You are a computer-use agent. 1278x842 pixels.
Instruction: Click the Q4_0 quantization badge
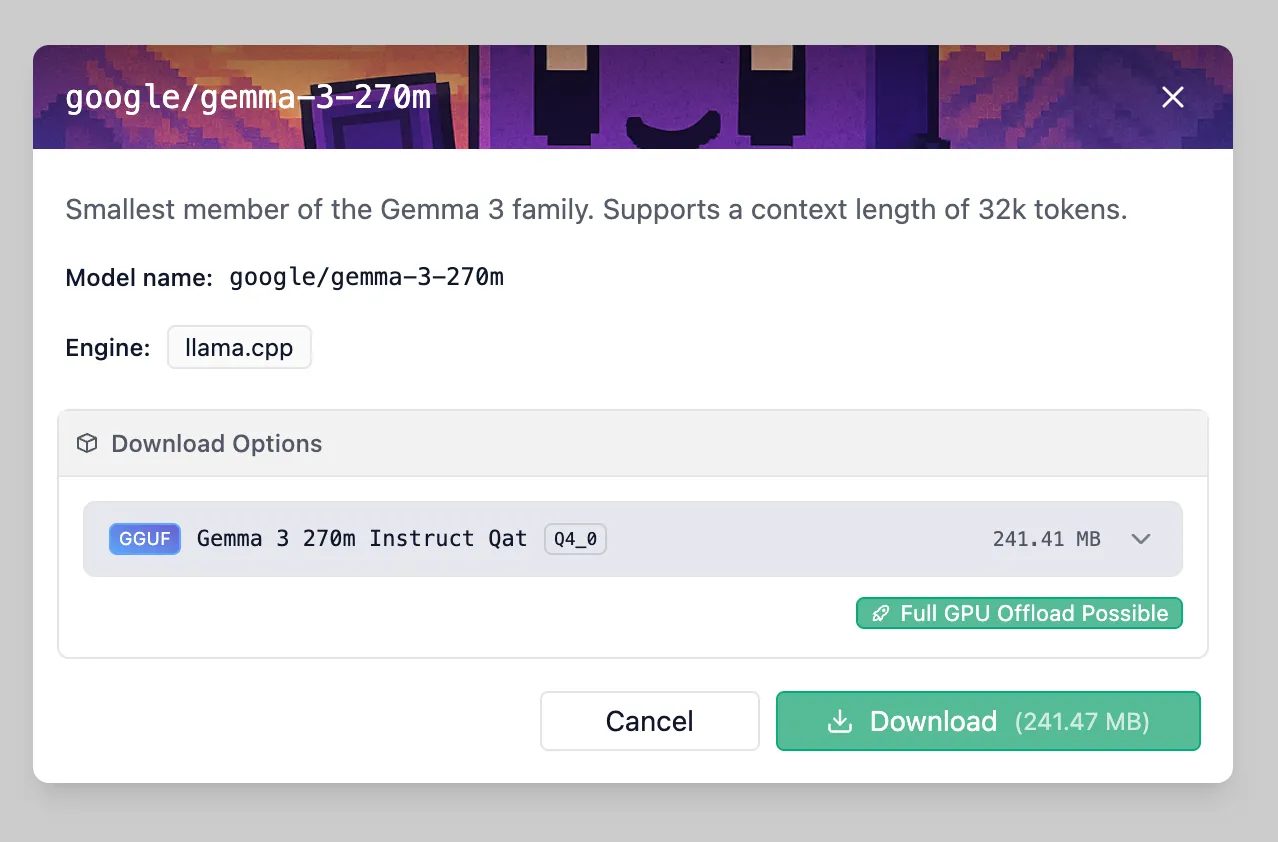(576, 539)
